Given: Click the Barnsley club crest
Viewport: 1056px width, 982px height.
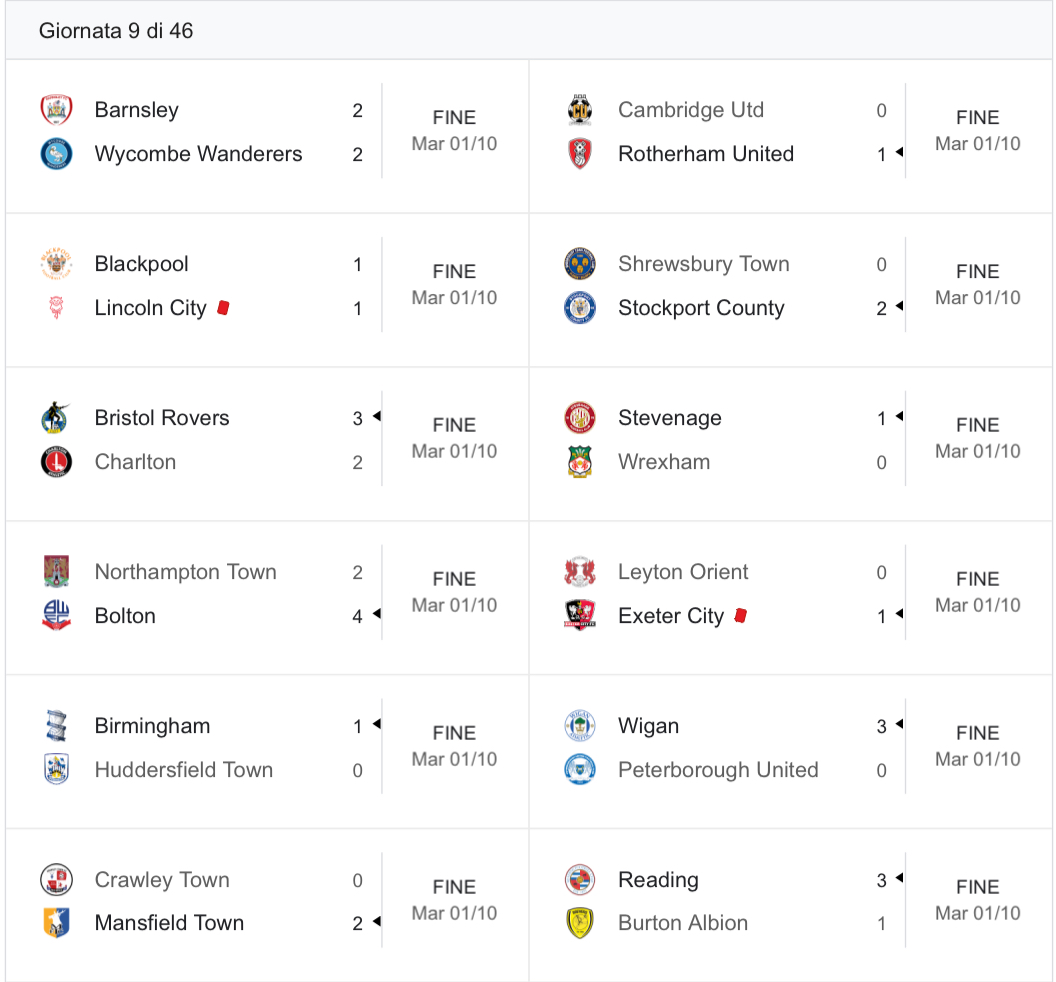Looking at the screenshot, I should point(57,110).
